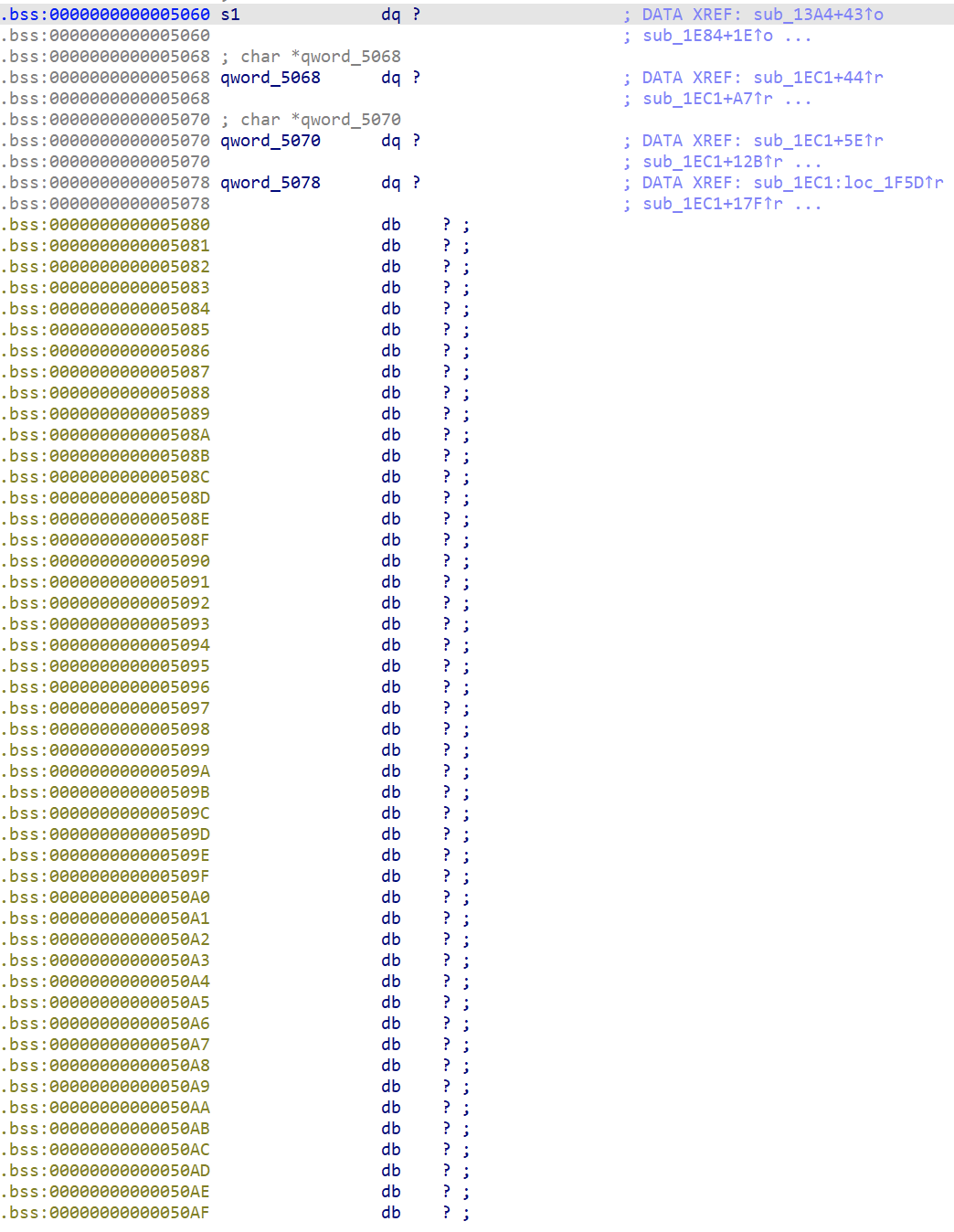Click the dq directive beside s1
Viewport: 954px width, 1232px height.
pyautogui.click(x=390, y=15)
